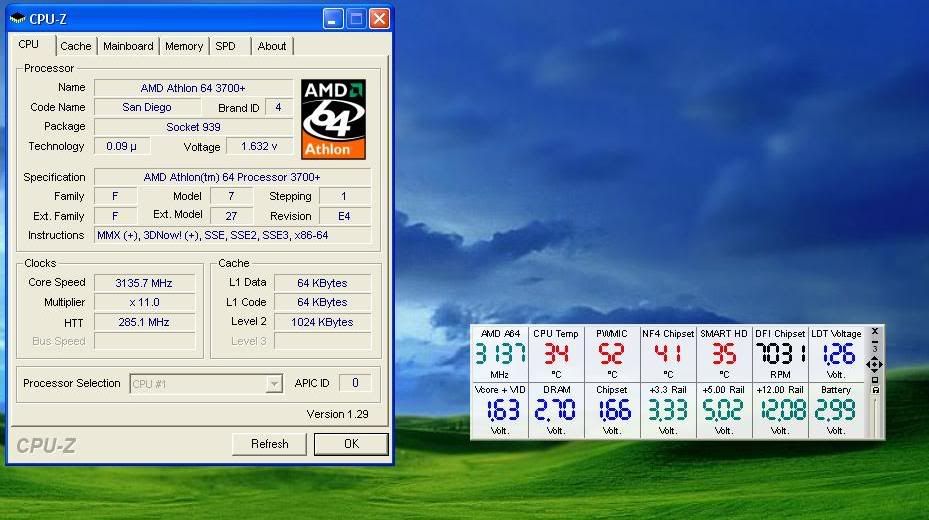Screen dimensions: 929x520
Task: Click the square icon on monitor panel sidebar
Action: tap(874, 380)
